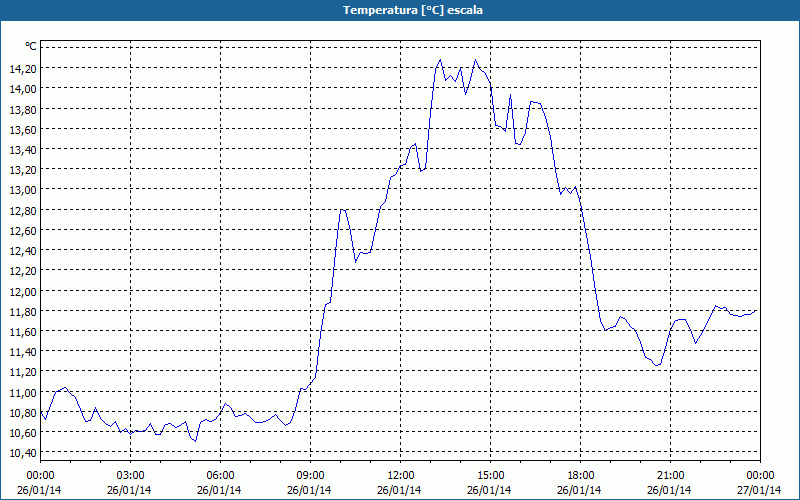Select the 11,20 axis label

click(x=22, y=371)
